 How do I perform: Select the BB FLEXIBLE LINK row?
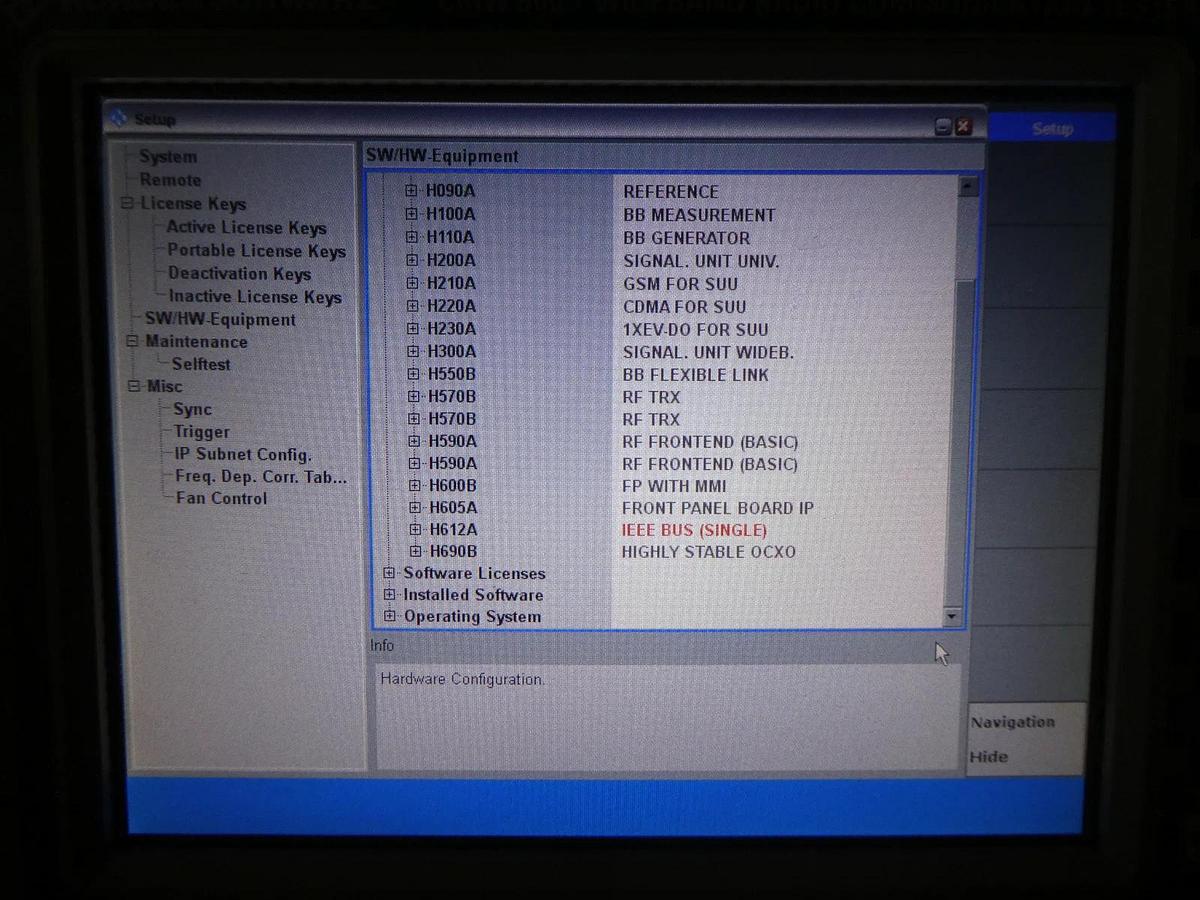(x=696, y=375)
